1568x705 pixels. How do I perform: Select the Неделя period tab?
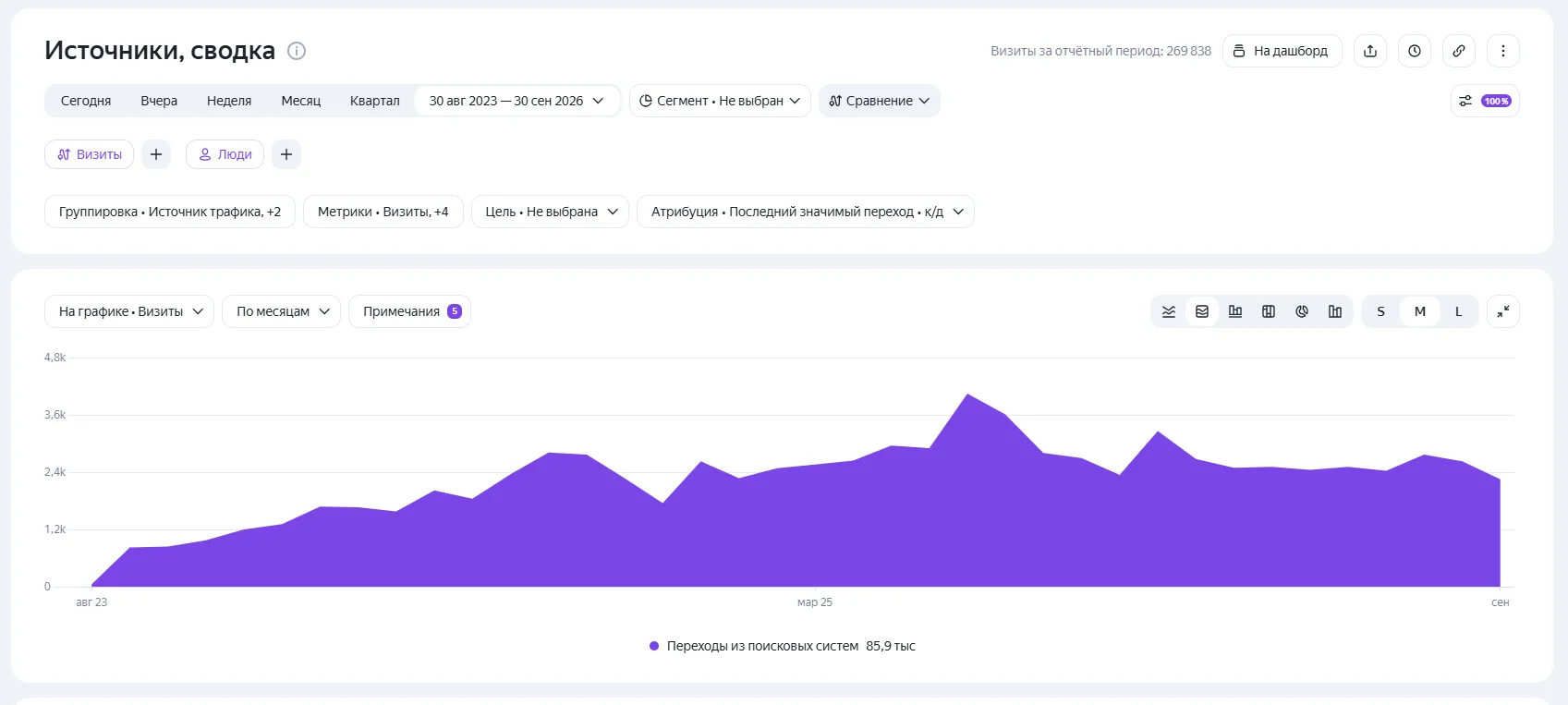click(229, 101)
